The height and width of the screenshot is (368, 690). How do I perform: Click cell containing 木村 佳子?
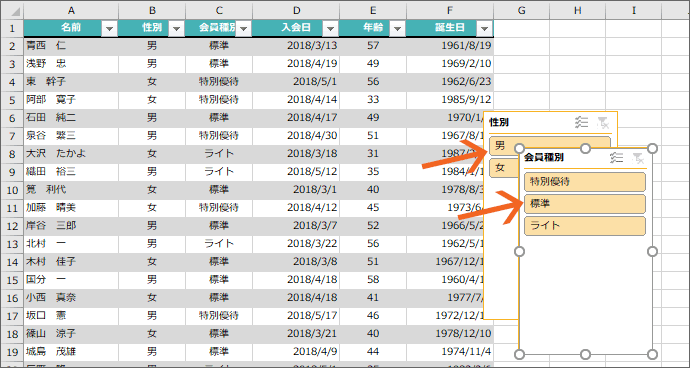coord(71,262)
